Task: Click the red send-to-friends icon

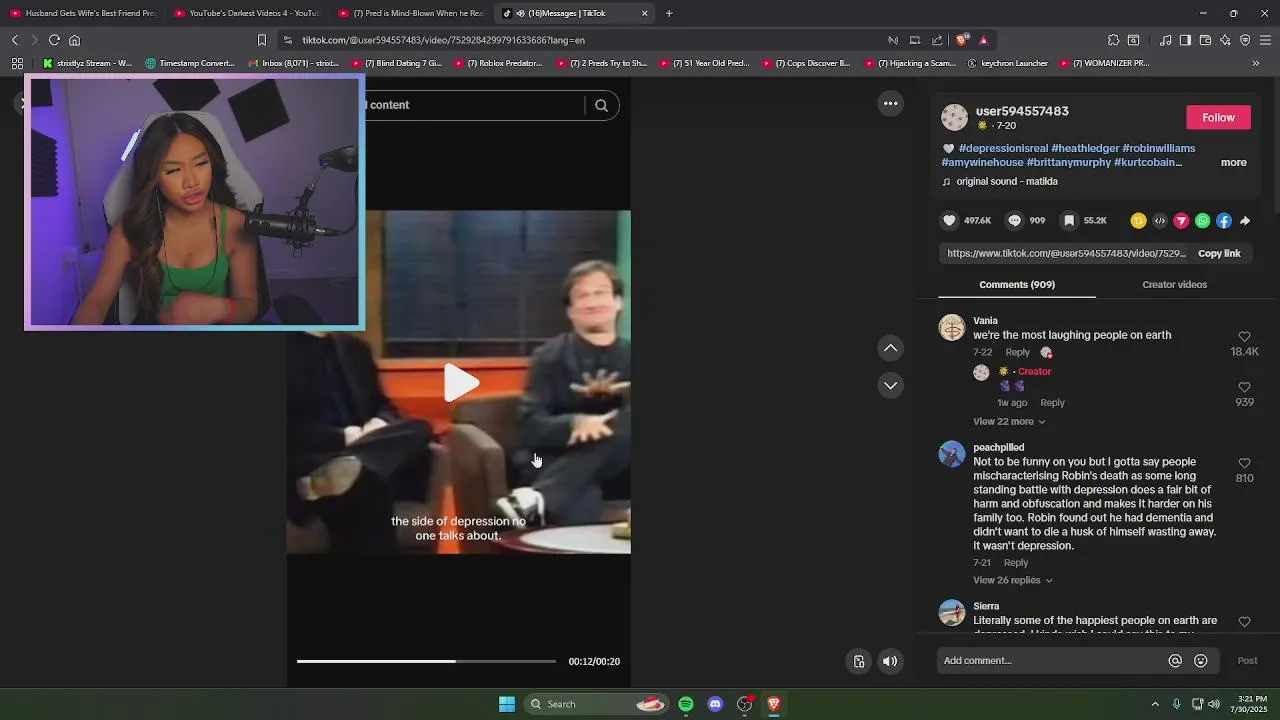Action: (1181, 221)
